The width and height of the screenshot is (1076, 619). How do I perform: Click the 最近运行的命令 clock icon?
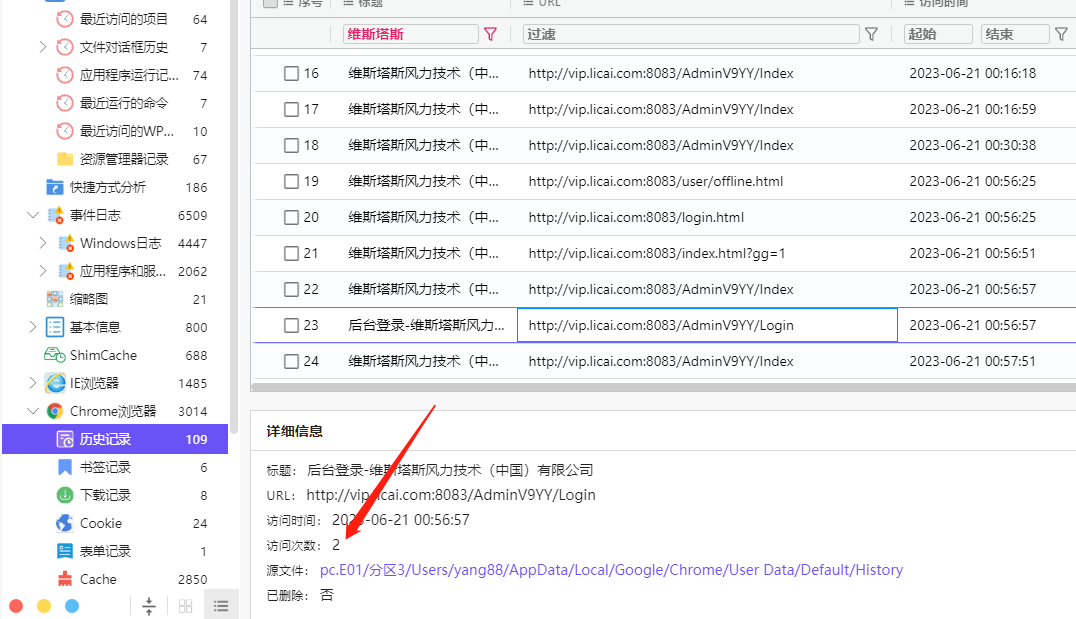[65, 103]
